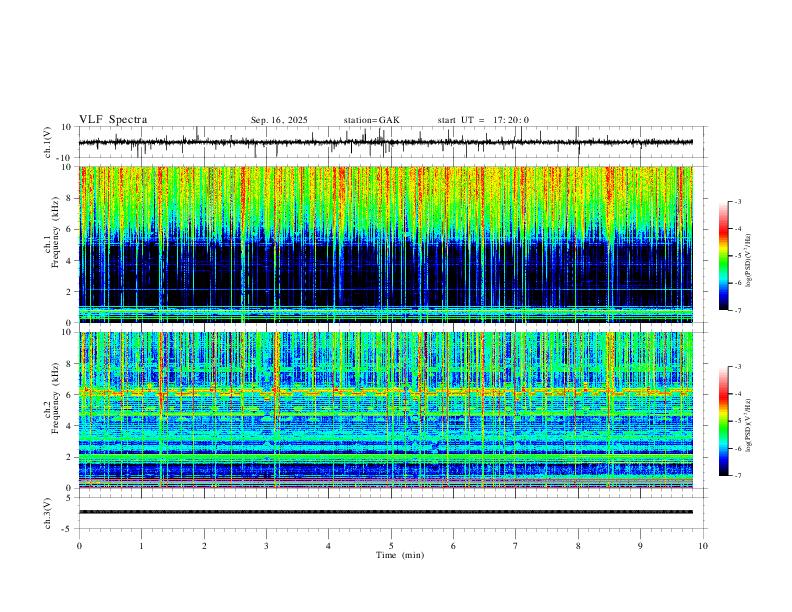792x612 pixels.
Task: Click the 'station=GAK' label
Action: pyautogui.click(x=371, y=120)
